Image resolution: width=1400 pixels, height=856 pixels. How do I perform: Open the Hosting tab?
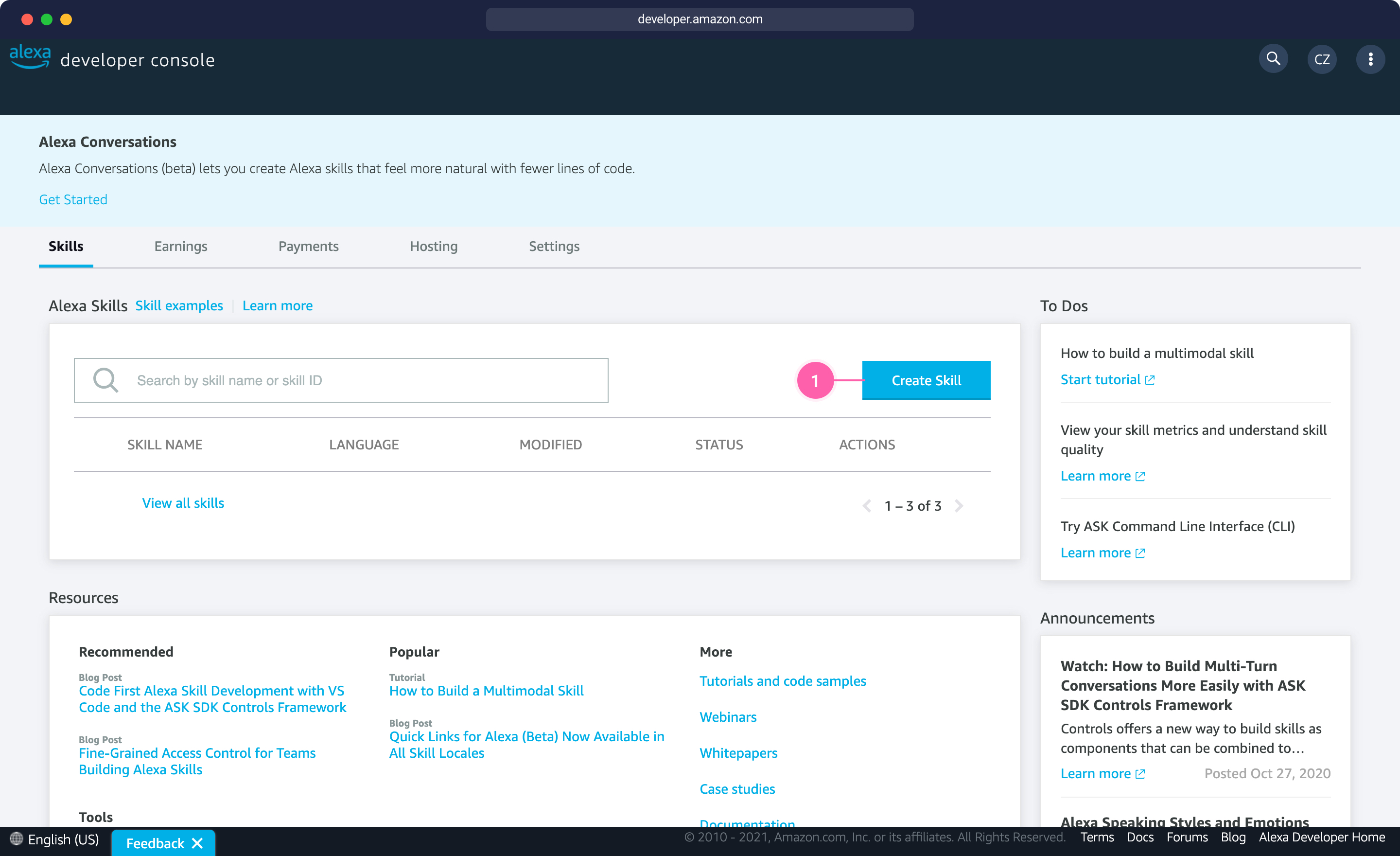(434, 246)
